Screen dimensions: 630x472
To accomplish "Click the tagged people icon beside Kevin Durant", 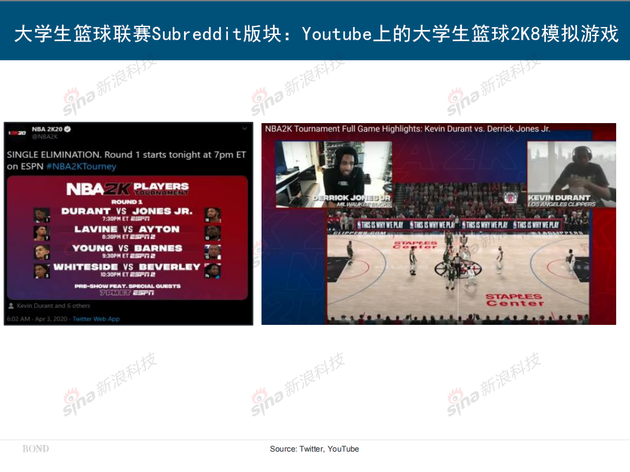I will click(x=11, y=306).
